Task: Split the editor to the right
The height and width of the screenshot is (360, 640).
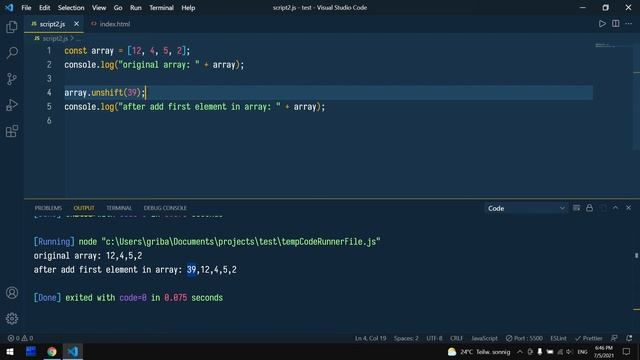Action: pyautogui.click(x=616, y=24)
